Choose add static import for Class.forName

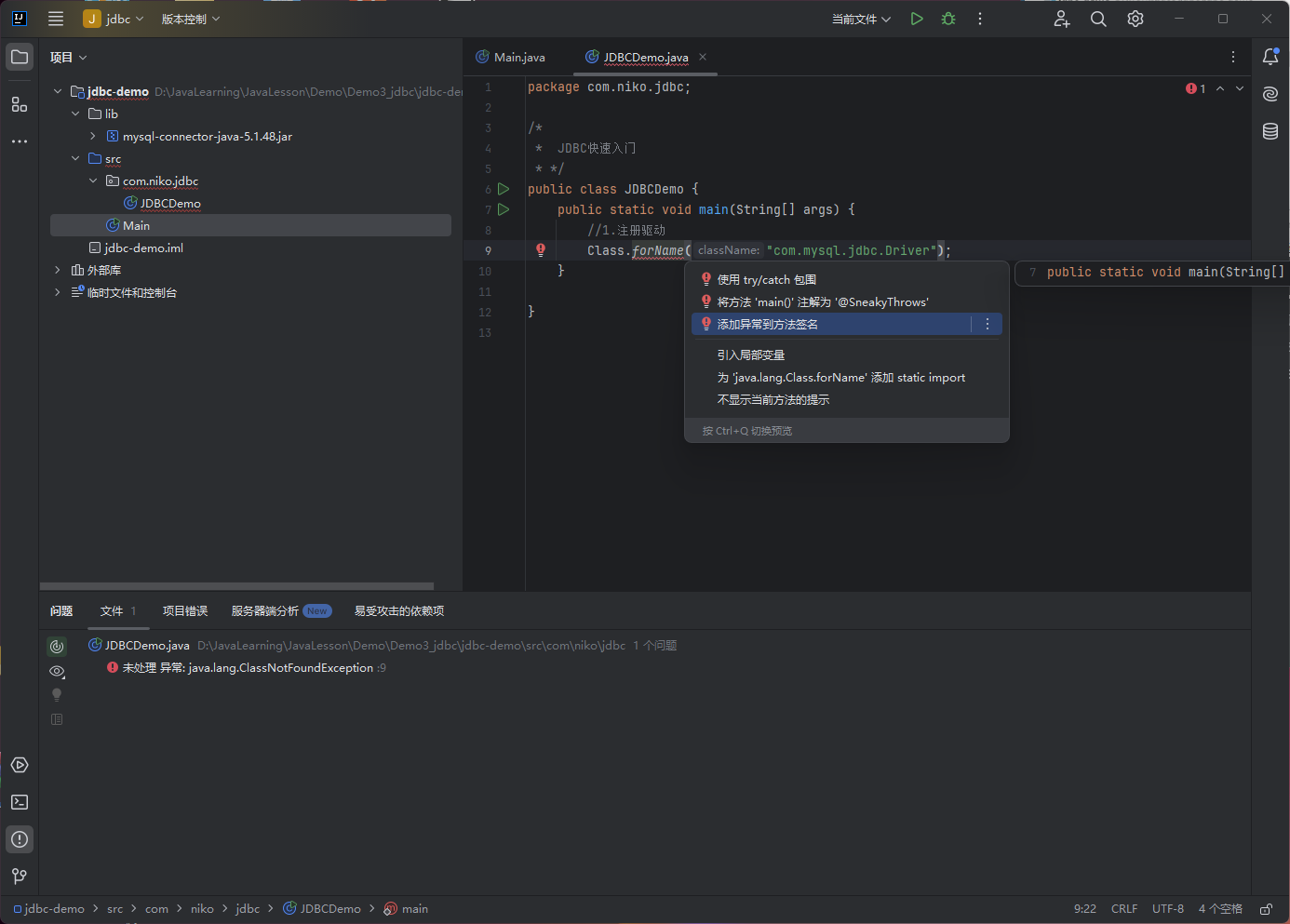(847, 377)
